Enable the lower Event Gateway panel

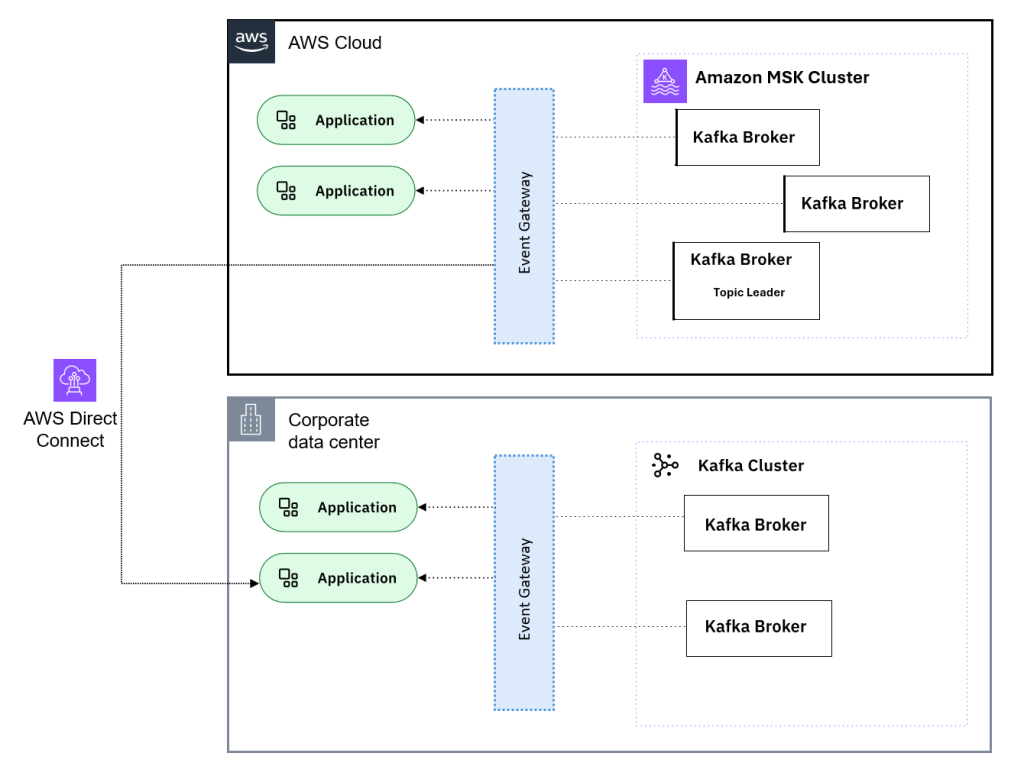[524, 583]
